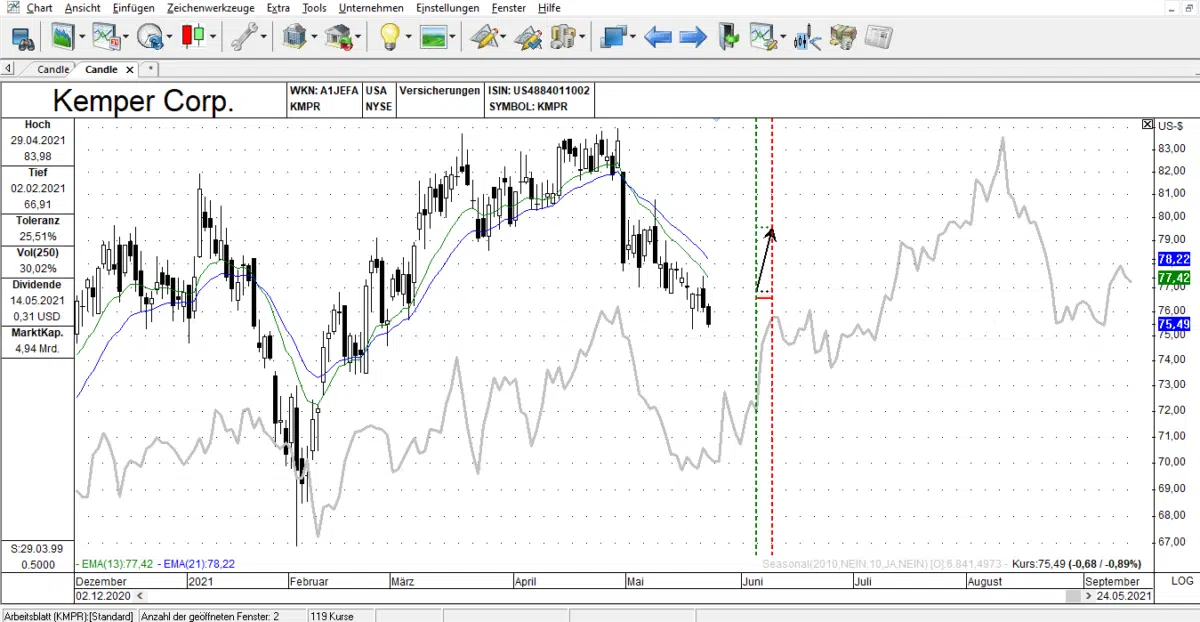Close the chart overlay with X box
The height and width of the screenshot is (622, 1200).
click(1148, 124)
